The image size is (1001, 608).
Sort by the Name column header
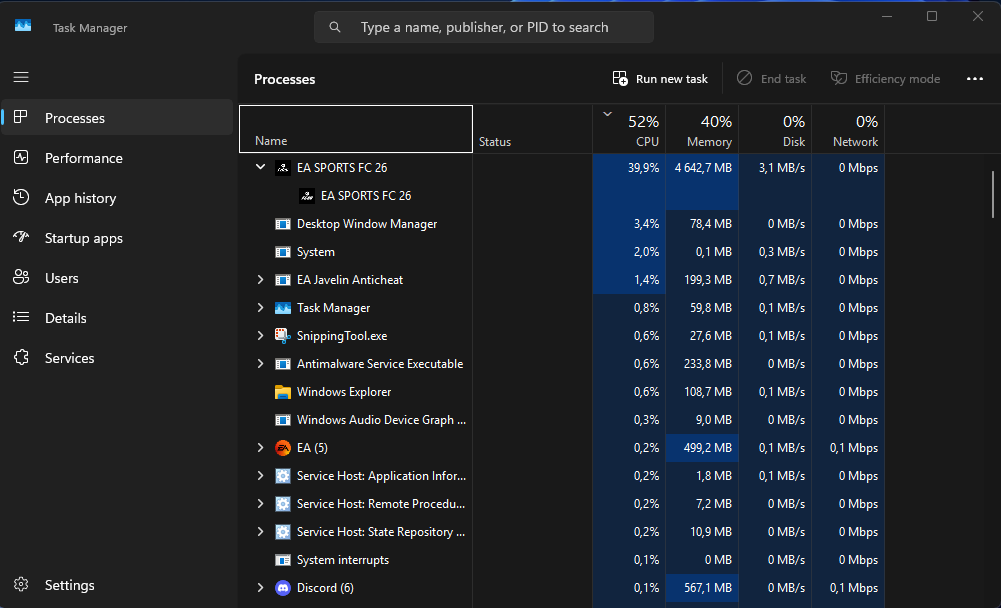pyautogui.click(x=356, y=130)
